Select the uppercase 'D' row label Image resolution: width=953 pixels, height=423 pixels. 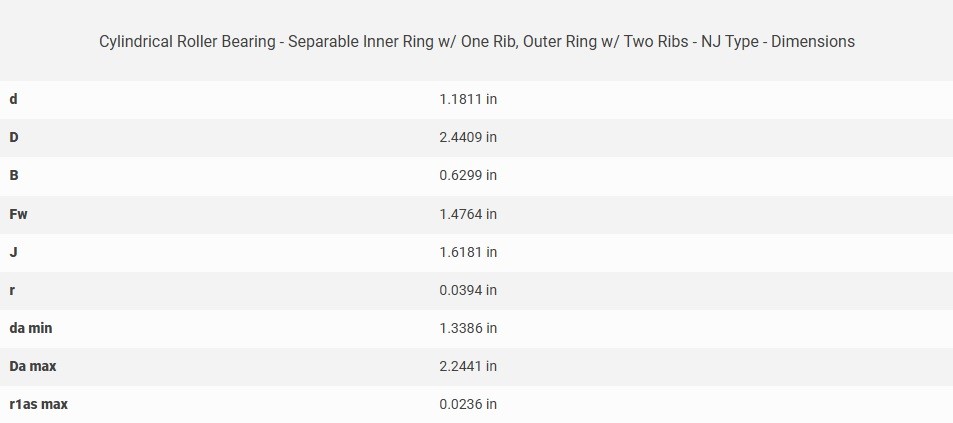click(14, 137)
